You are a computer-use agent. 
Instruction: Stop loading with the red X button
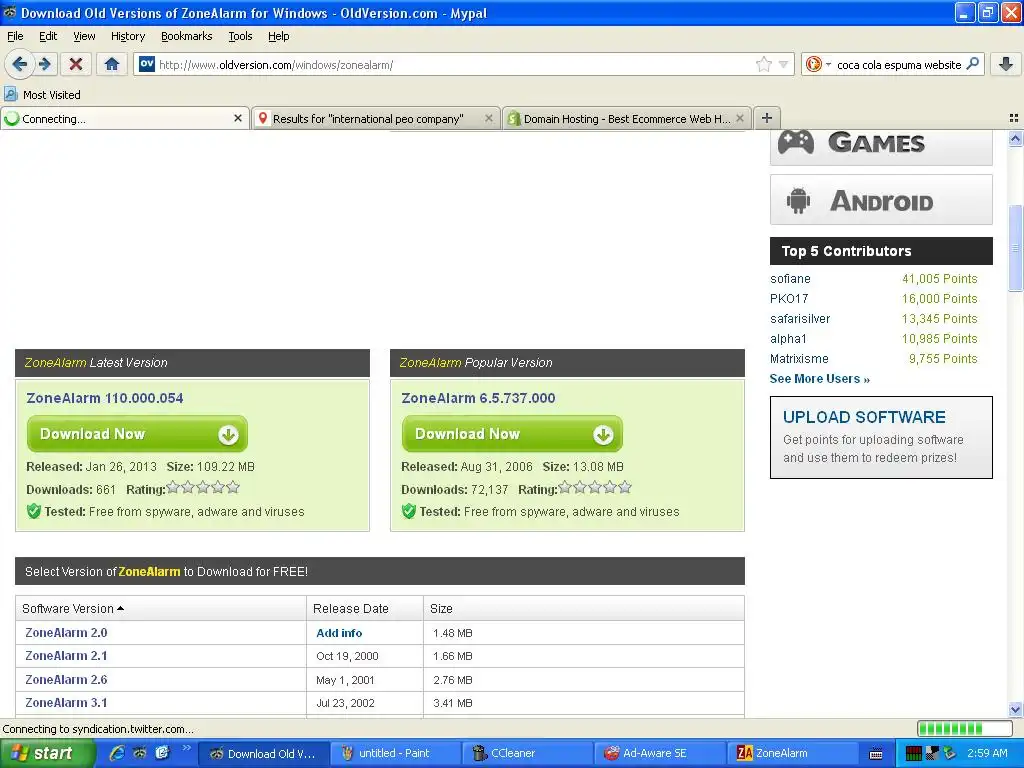(x=76, y=64)
